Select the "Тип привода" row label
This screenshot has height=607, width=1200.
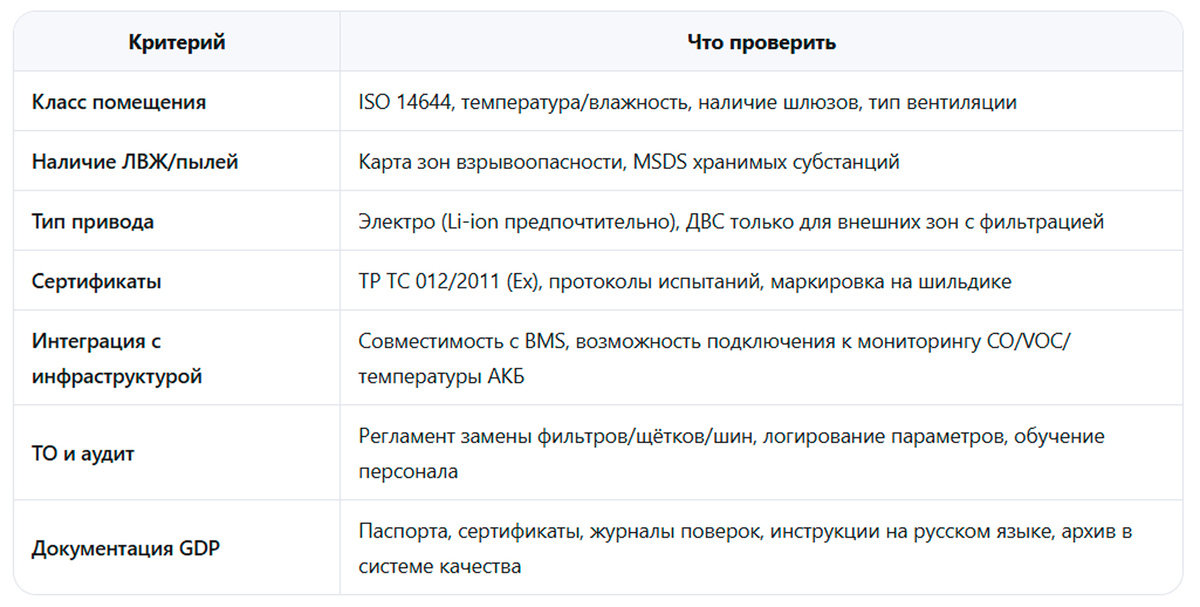tap(177, 221)
